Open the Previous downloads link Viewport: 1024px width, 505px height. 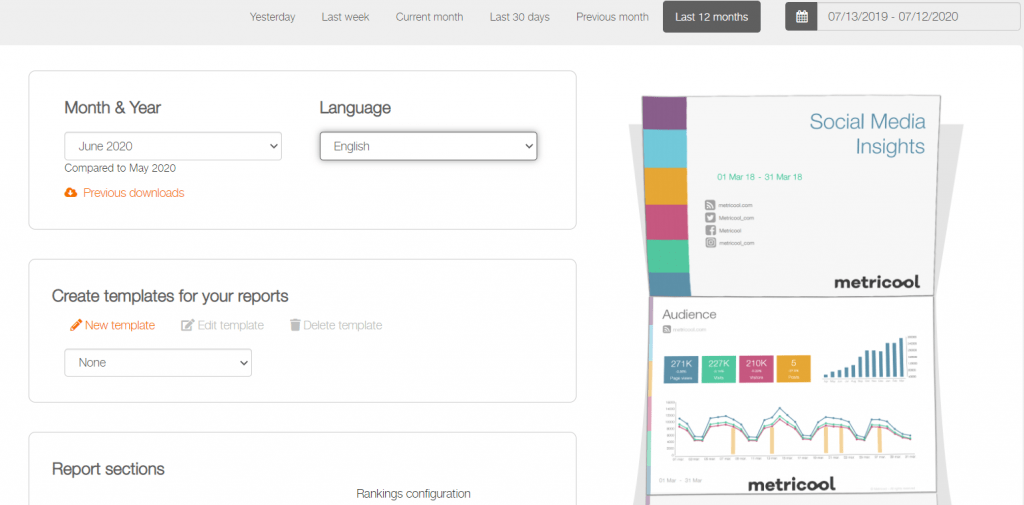click(133, 193)
